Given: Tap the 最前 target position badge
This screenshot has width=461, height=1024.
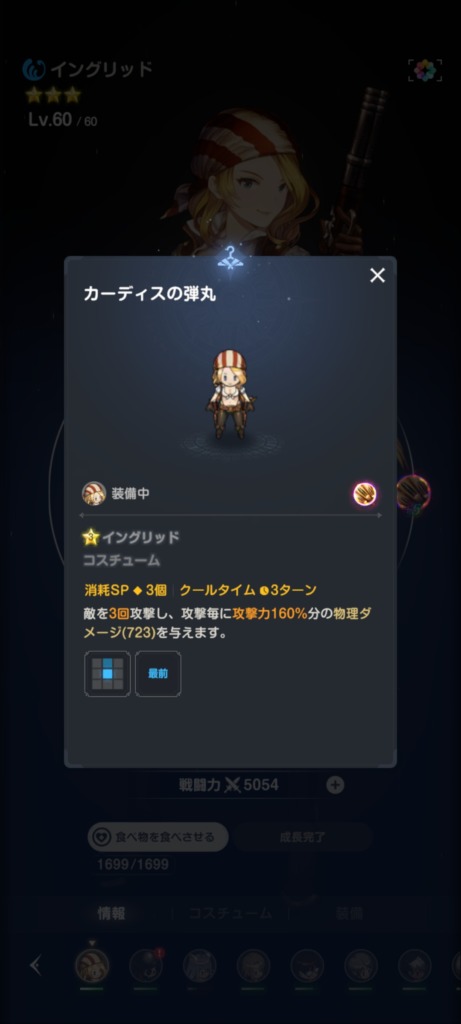Looking at the screenshot, I should 158,673.
